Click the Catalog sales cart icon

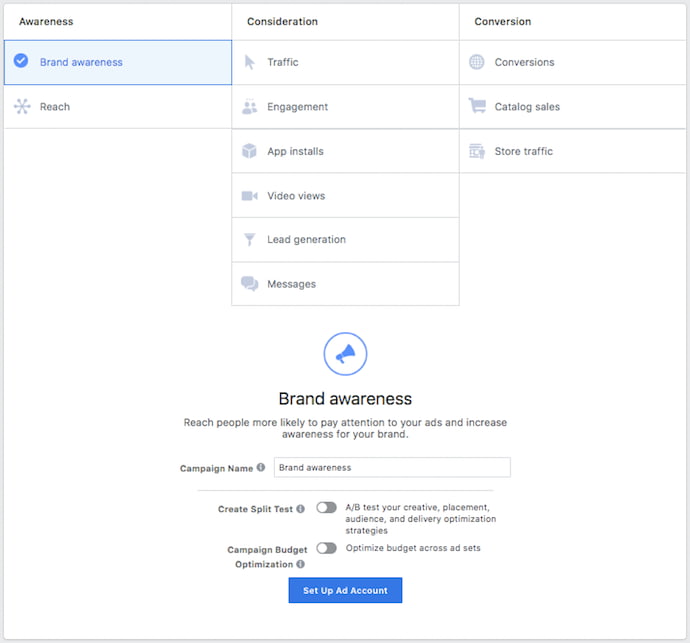click(x=477, y=107)
